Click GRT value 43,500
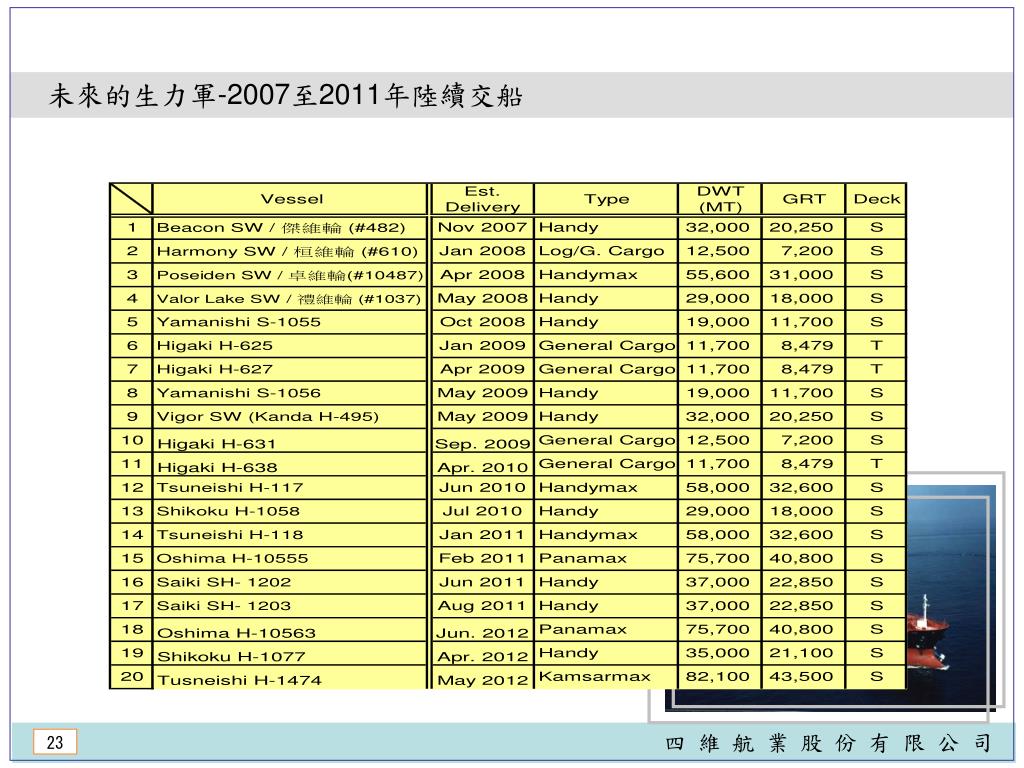 [803, 677]
